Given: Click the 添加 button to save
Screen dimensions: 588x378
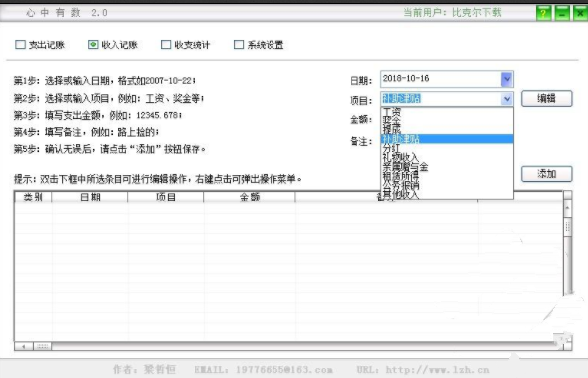Looking at the screenshot, I should pos(546,174).
